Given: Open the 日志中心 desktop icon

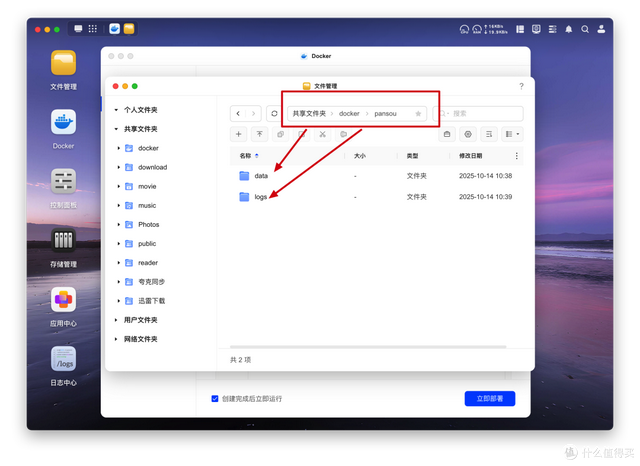Looking at the screenshot, I should click(x=63, y=358).
